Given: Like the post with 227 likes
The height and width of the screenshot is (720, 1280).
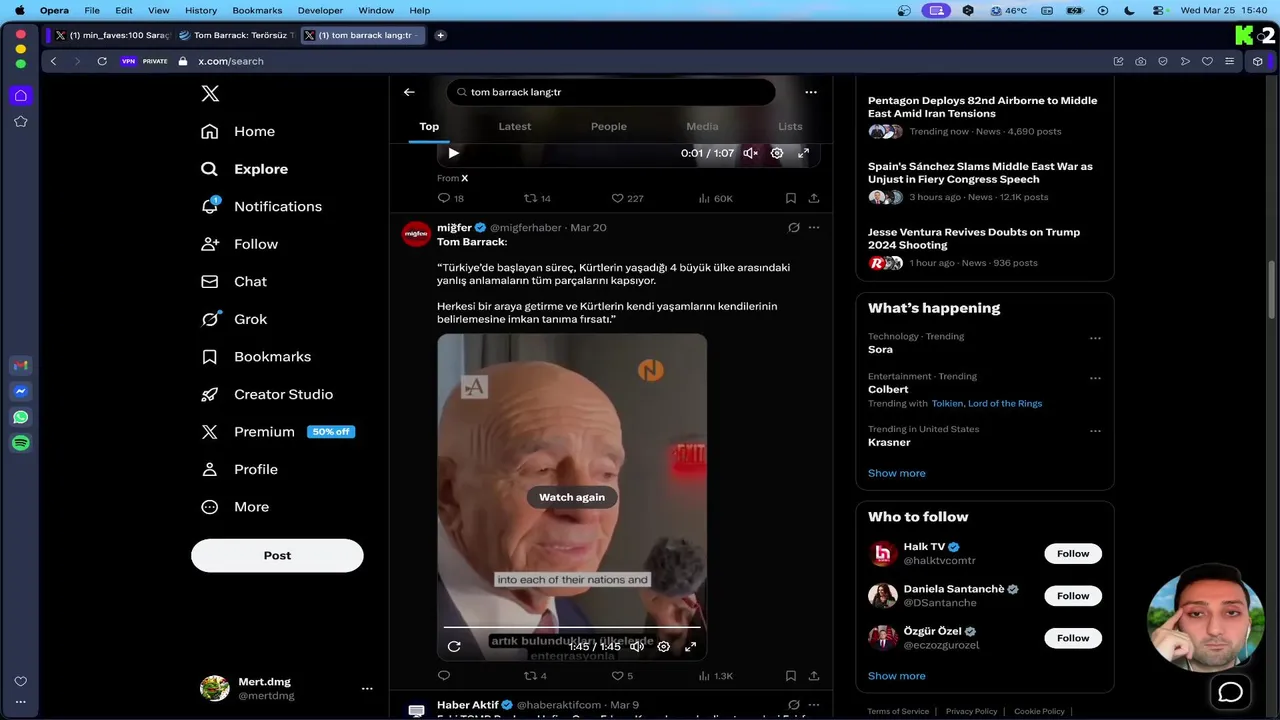Looking at the screenshot, I should click(627, 198).
